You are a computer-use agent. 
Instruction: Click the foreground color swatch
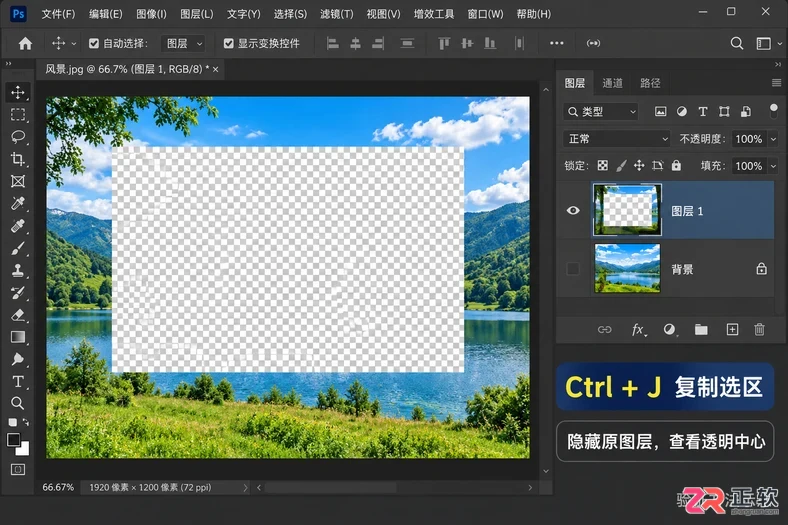click(14, 440)
